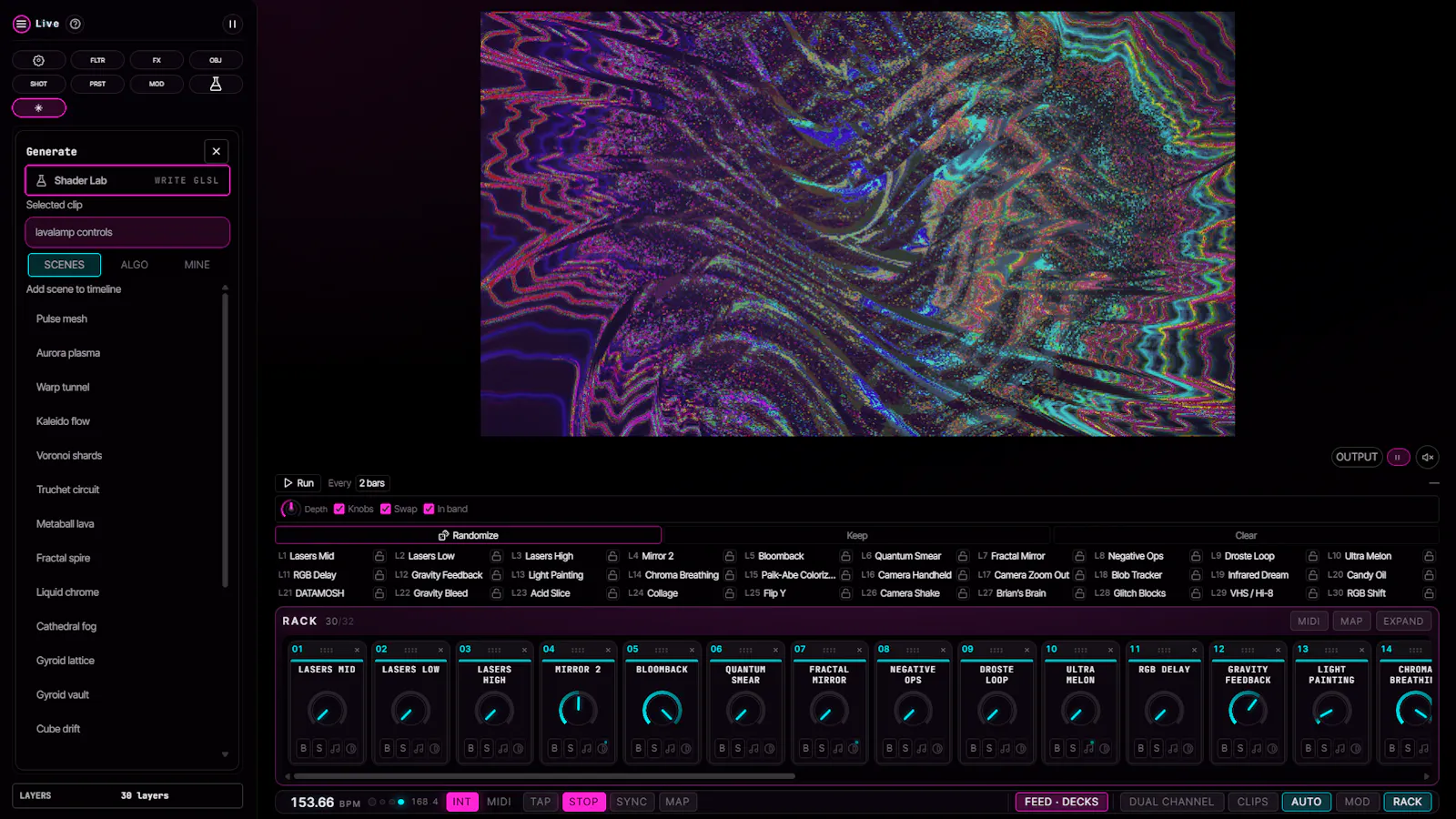The image size is (1456, 819).
Task: Open the hamburger menu next to Live
Action: tap(21, 24)
